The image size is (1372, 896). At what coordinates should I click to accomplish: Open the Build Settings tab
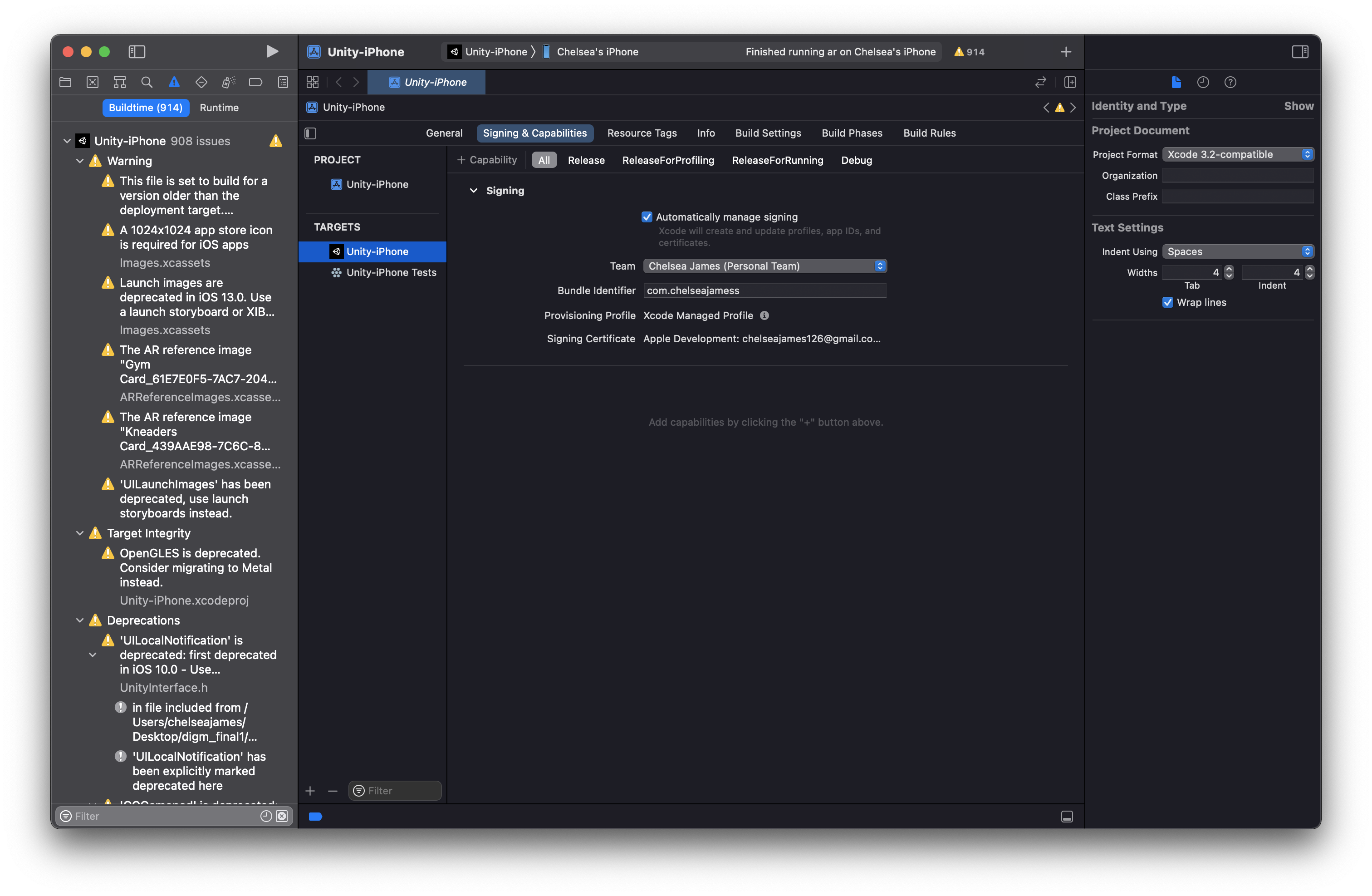[768, 133]
